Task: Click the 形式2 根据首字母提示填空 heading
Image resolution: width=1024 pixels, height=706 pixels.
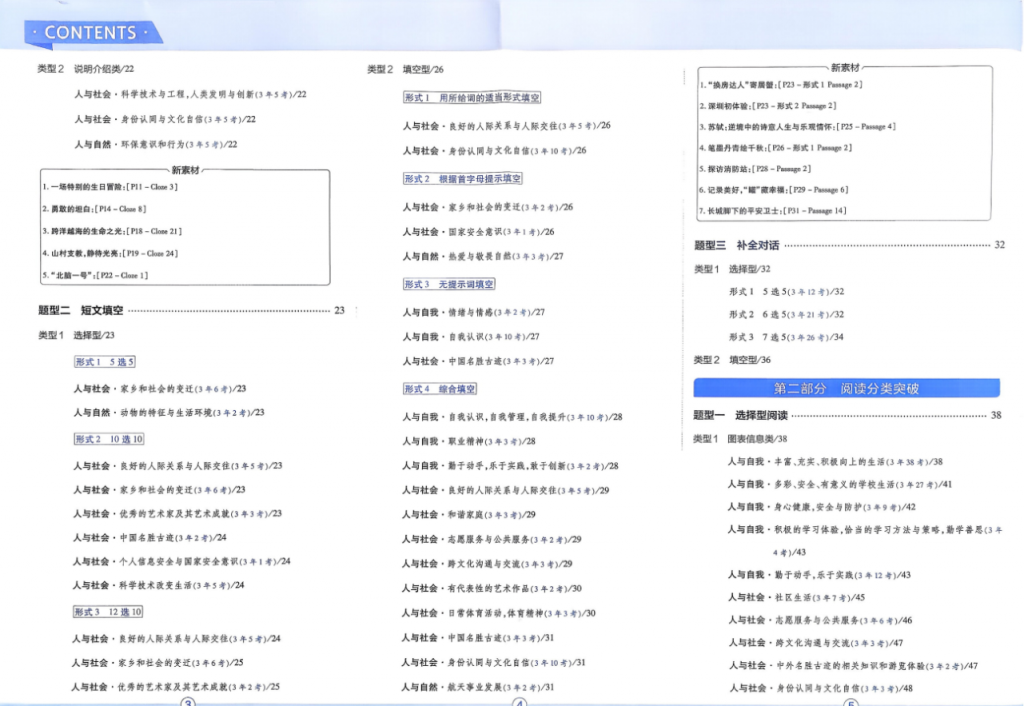Action: (x=462, y=179)
